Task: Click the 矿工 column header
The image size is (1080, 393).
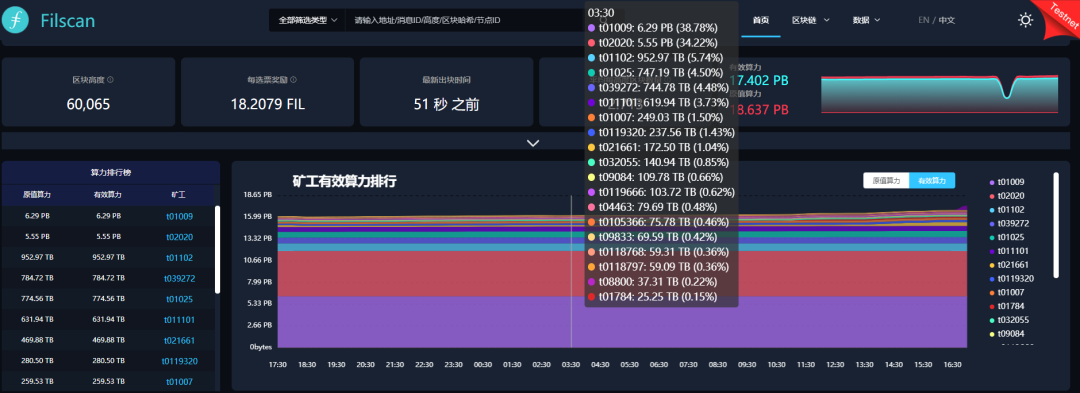Action: click(178, 195)
